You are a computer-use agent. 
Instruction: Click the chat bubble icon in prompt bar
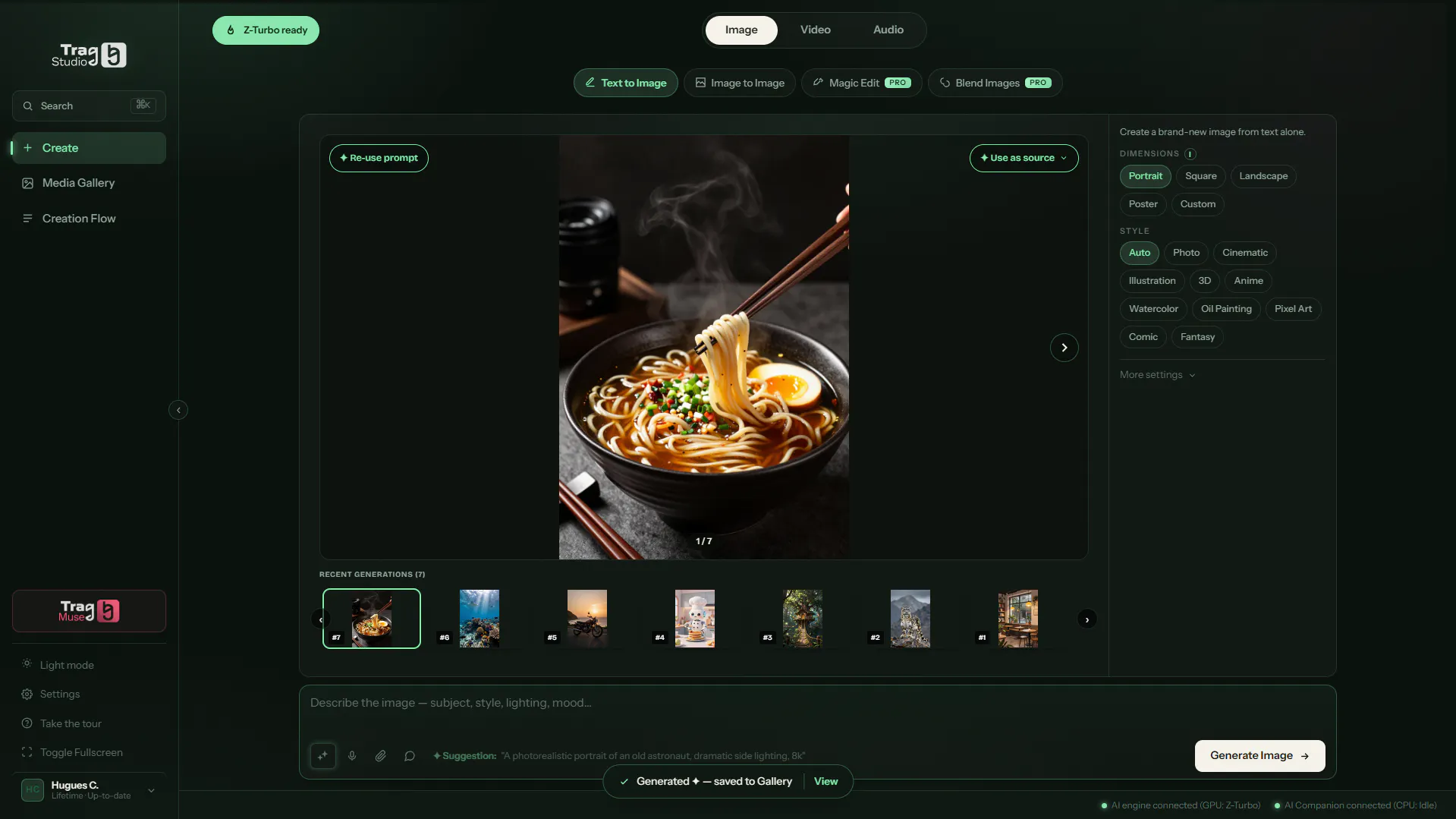(410, 756)
